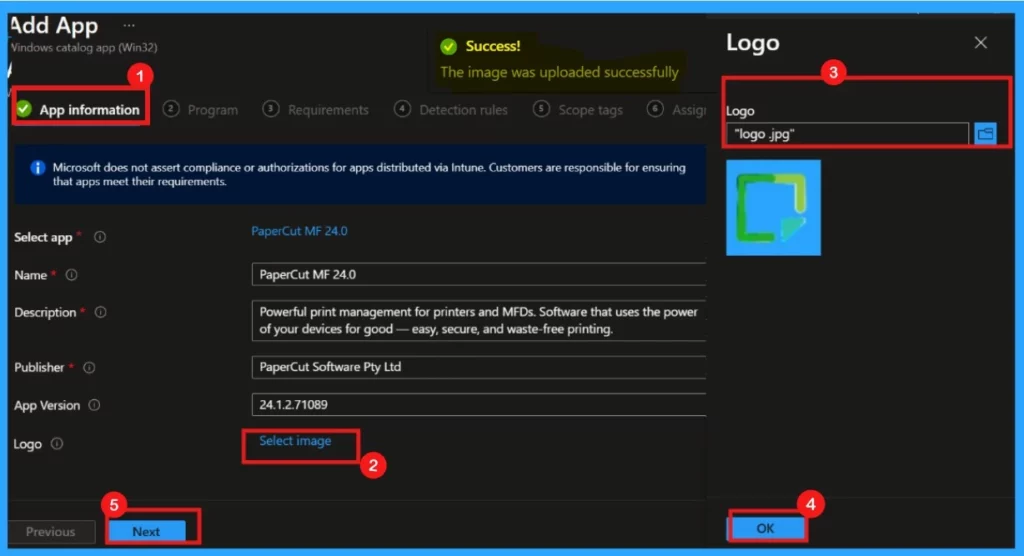Click the info icon next to Name
Viewport: 1024px width, 556px height.
72,275
